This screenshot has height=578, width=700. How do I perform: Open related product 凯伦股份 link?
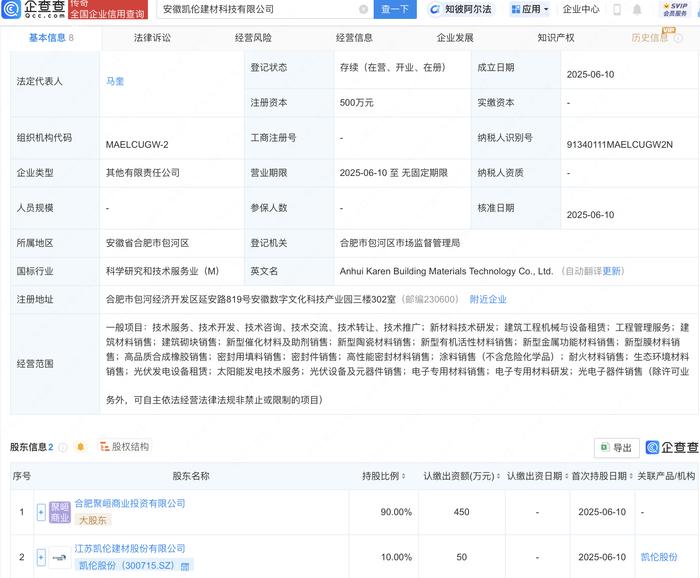[x=659, y=557]
